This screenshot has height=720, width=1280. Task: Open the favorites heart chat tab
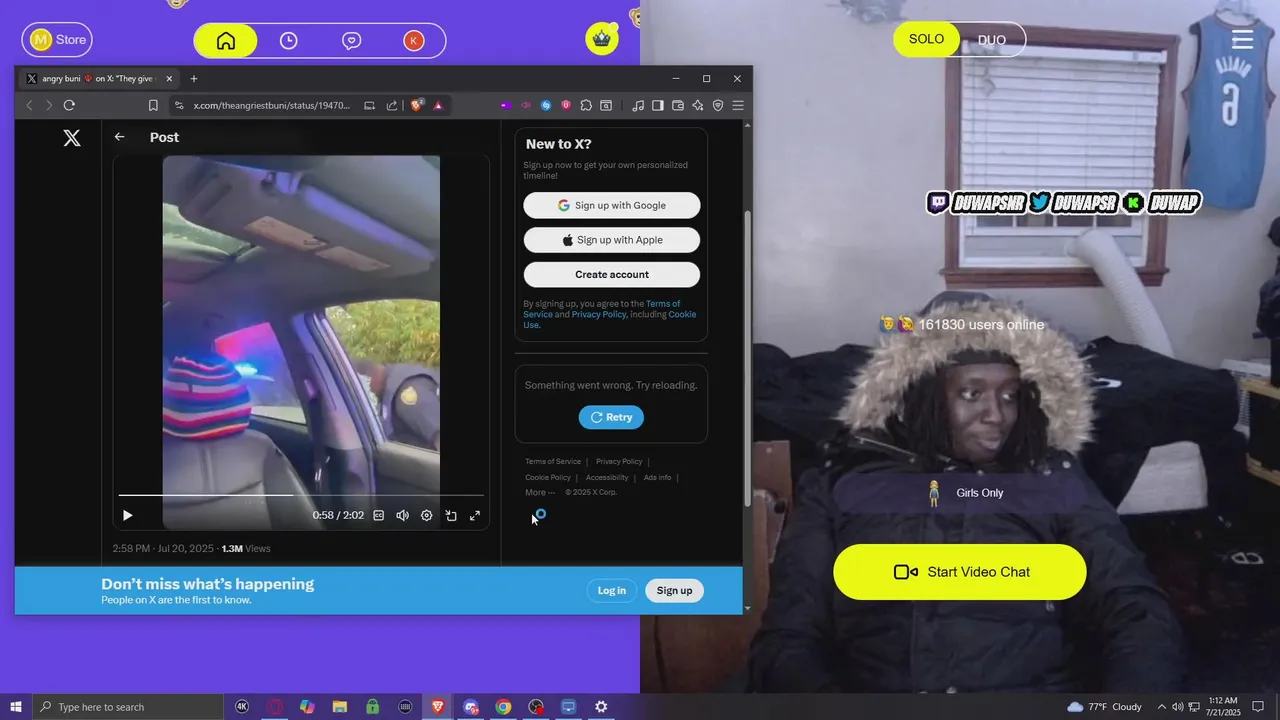pos(351,40)
